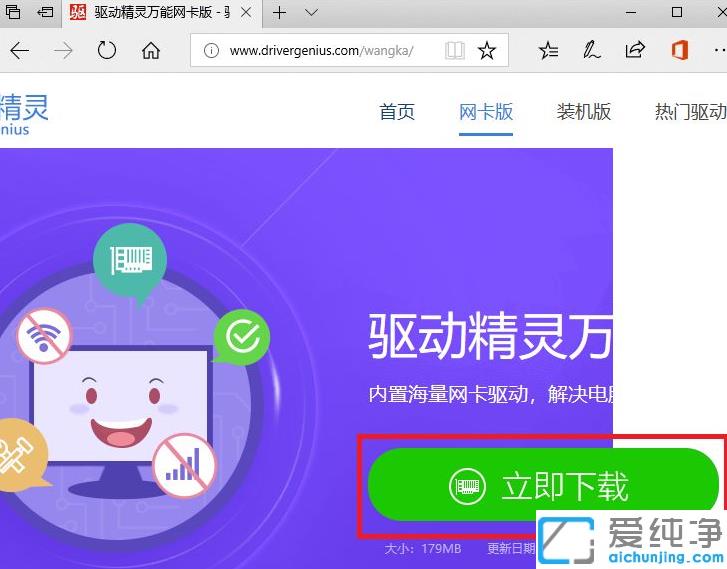Click the site information icon in address bar
Viewport: 727px width, 569px height.
[211, 50]
